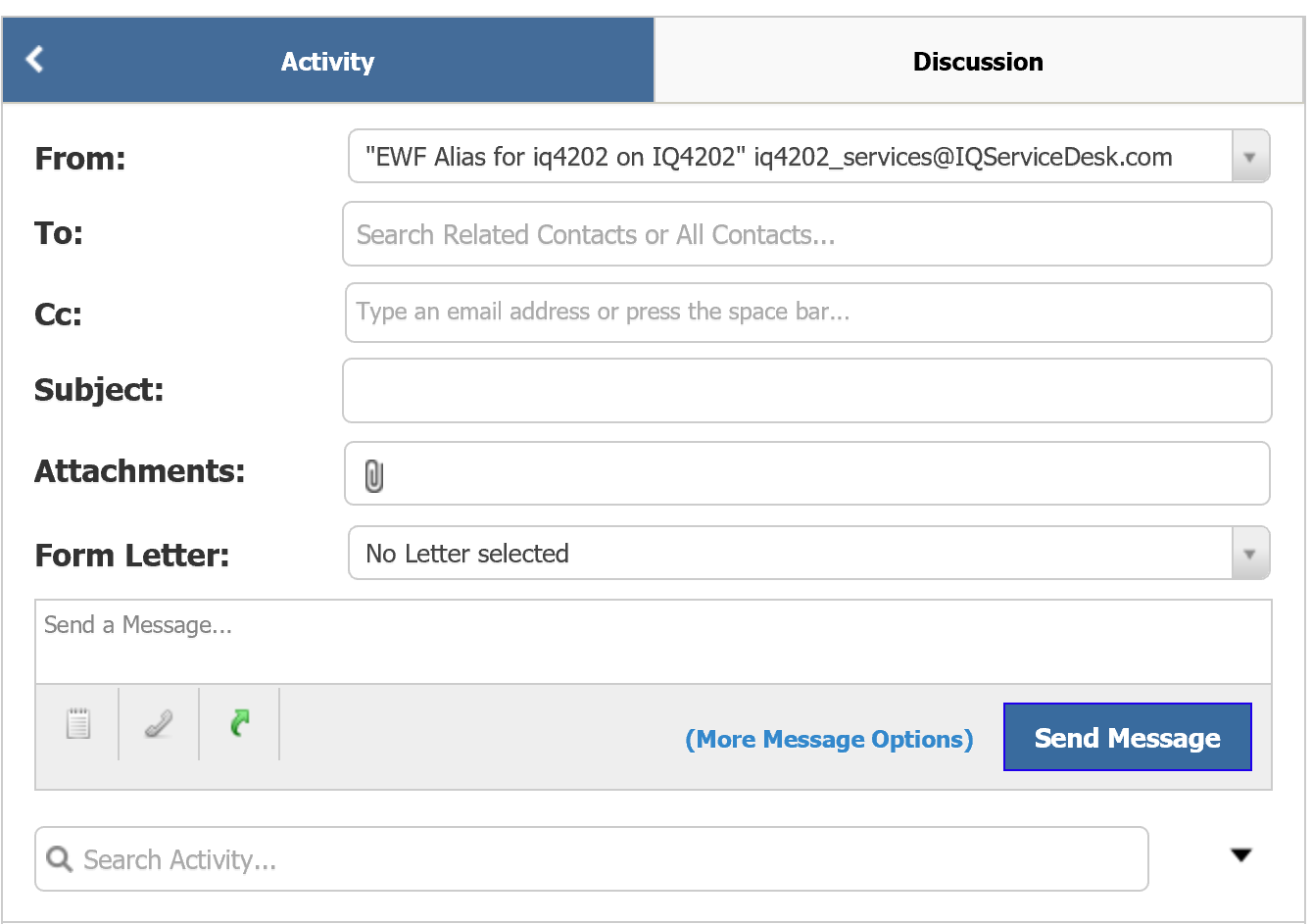
Task: Click inside the Send a Message box
Action: pos(654,642)
